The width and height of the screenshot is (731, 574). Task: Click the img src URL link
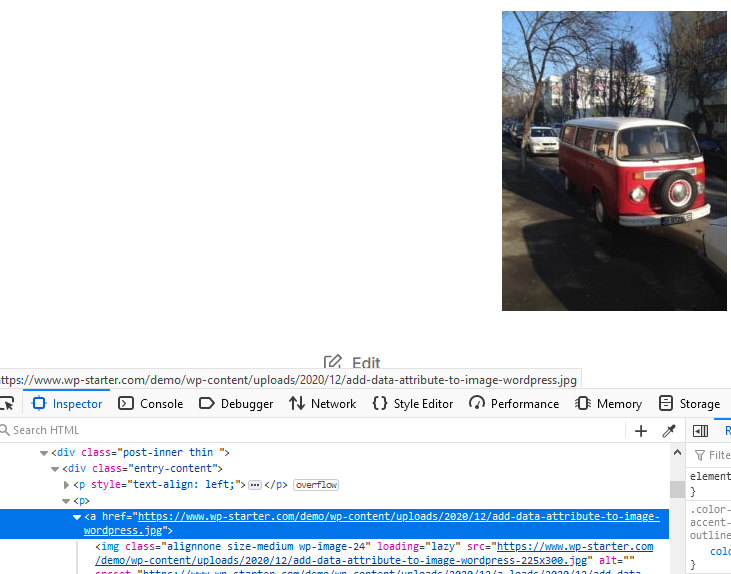point(374,553)
